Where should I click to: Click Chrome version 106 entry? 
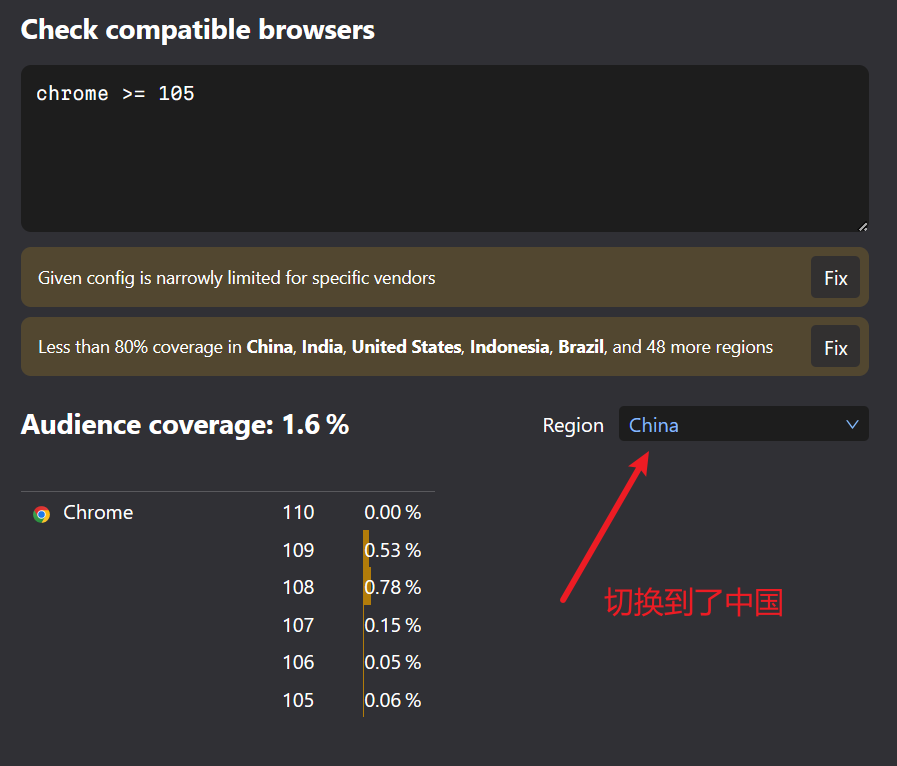click(298, 662)
